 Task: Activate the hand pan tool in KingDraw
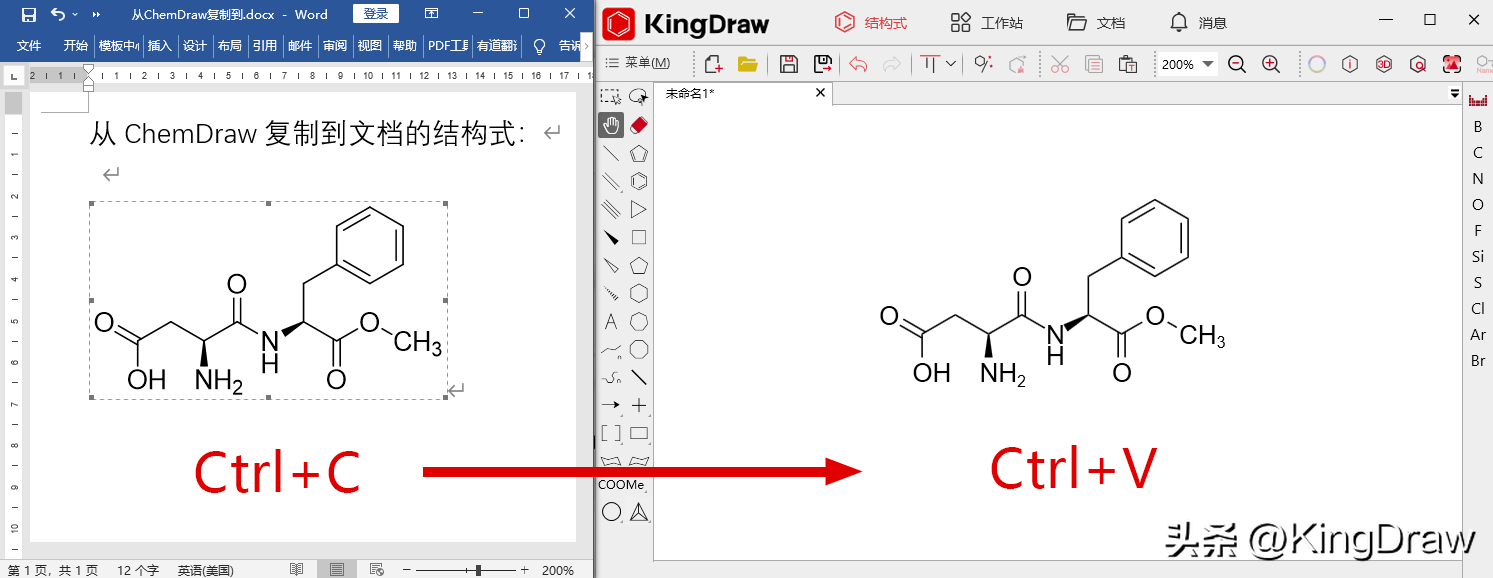tap(610, 125)
